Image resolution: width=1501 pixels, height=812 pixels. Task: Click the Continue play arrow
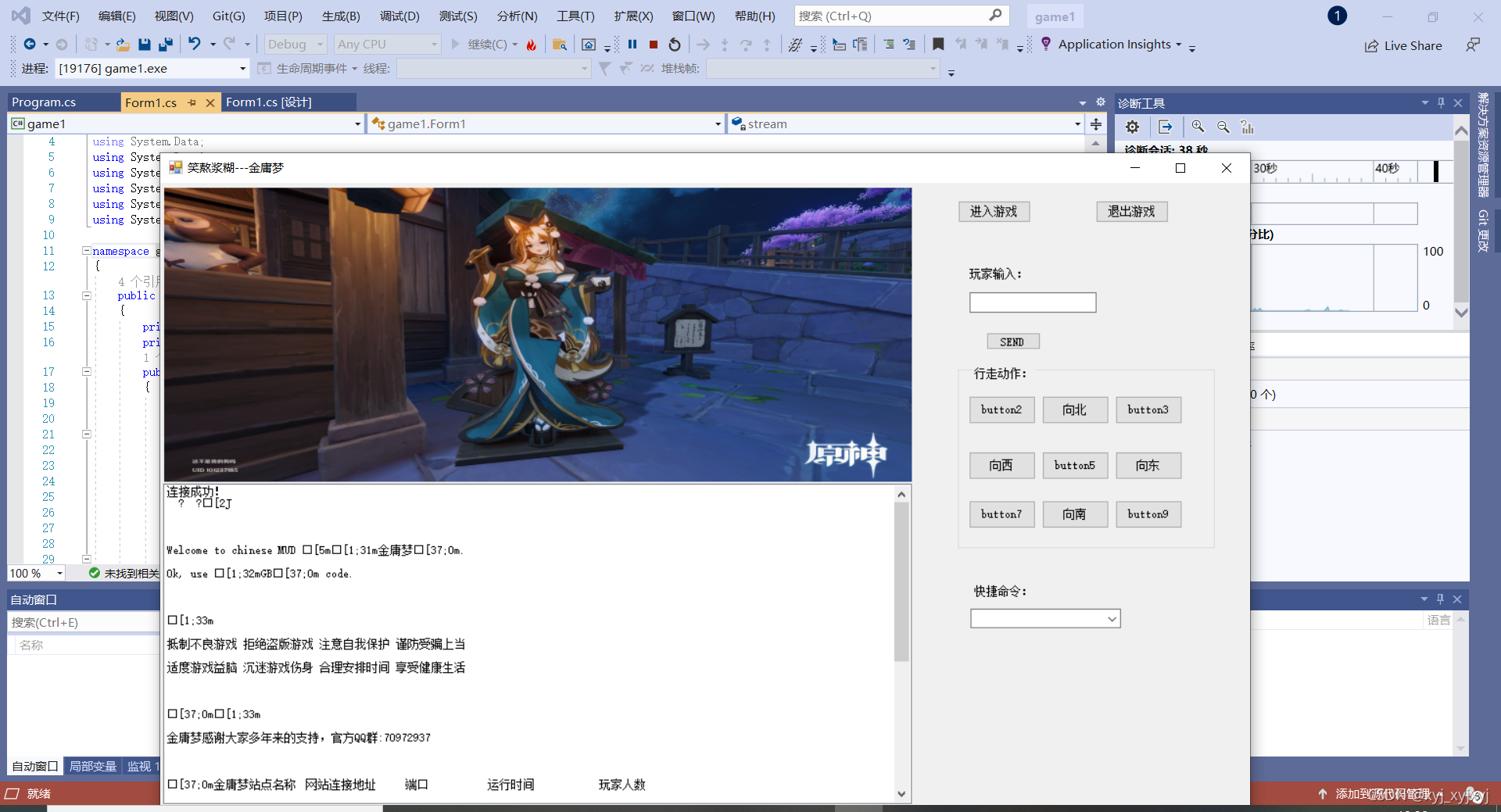456,45
